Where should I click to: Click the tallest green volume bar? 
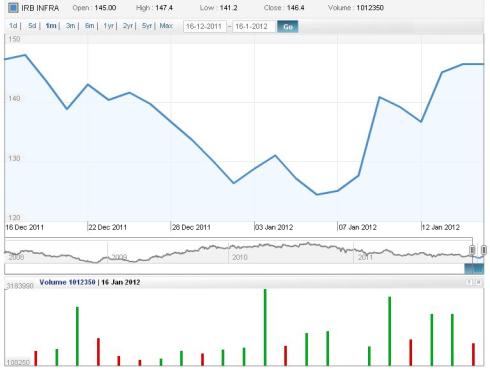click(265, 327)
